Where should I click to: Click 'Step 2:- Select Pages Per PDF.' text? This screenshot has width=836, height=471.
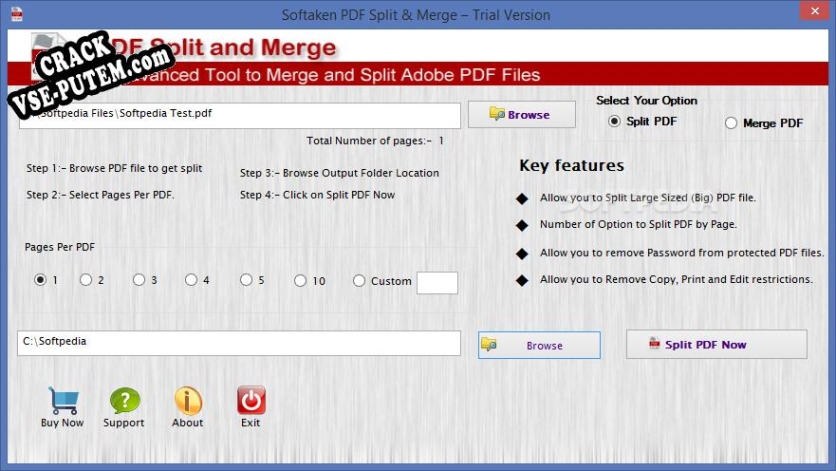(100, 195)
